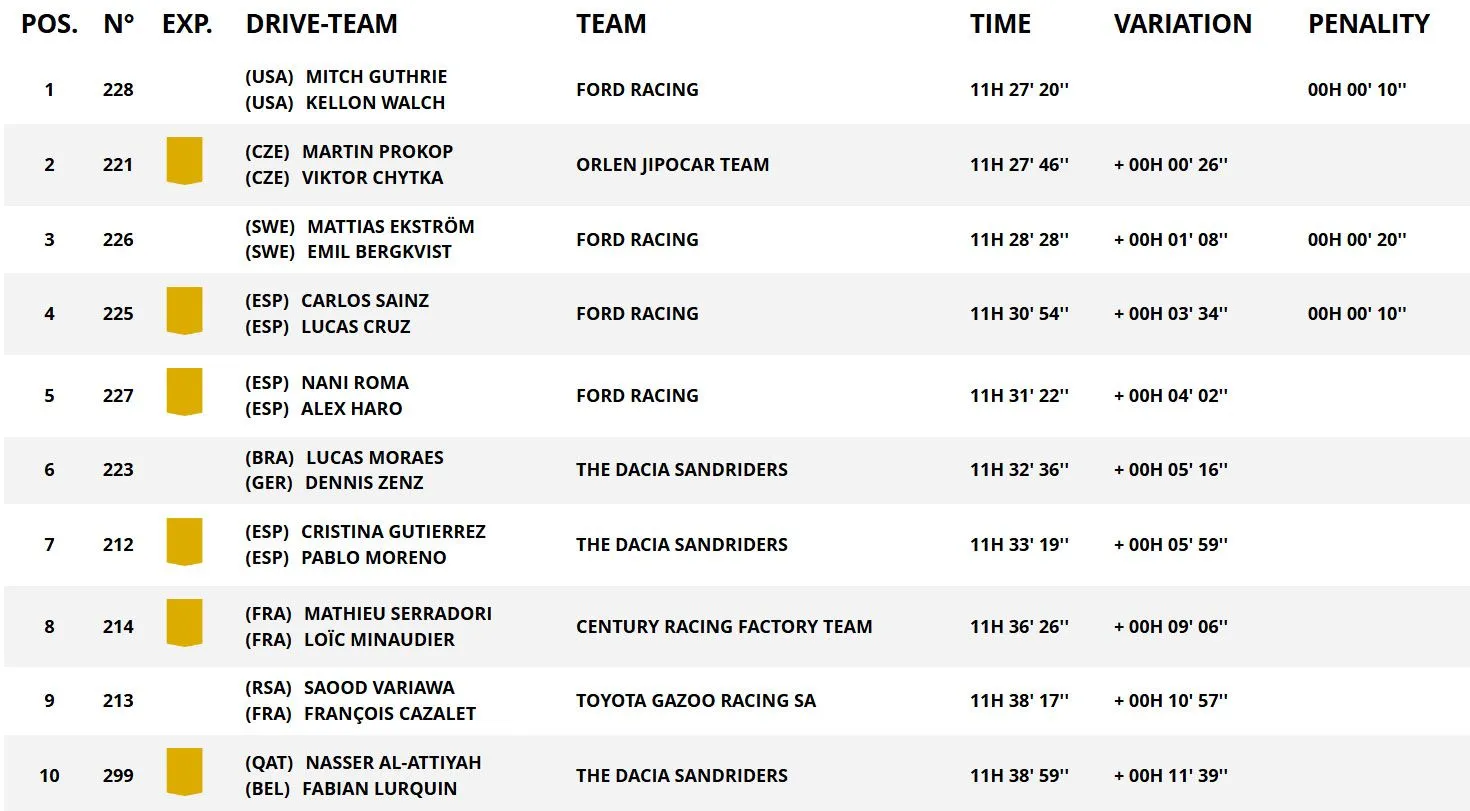Click car number 299
Viewport: 1470px width, 811px height.
[118, 776]
